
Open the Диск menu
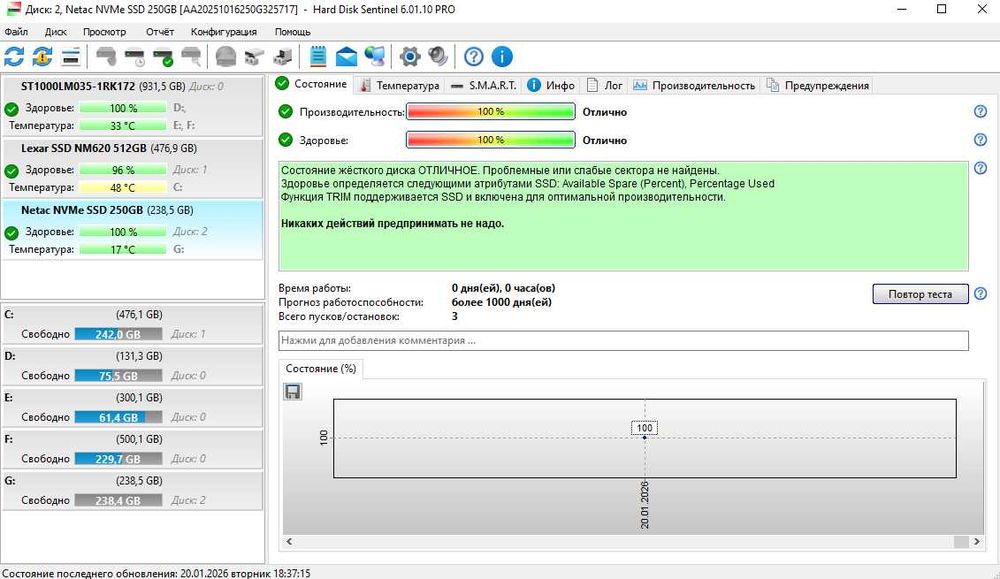coord(55,32)
